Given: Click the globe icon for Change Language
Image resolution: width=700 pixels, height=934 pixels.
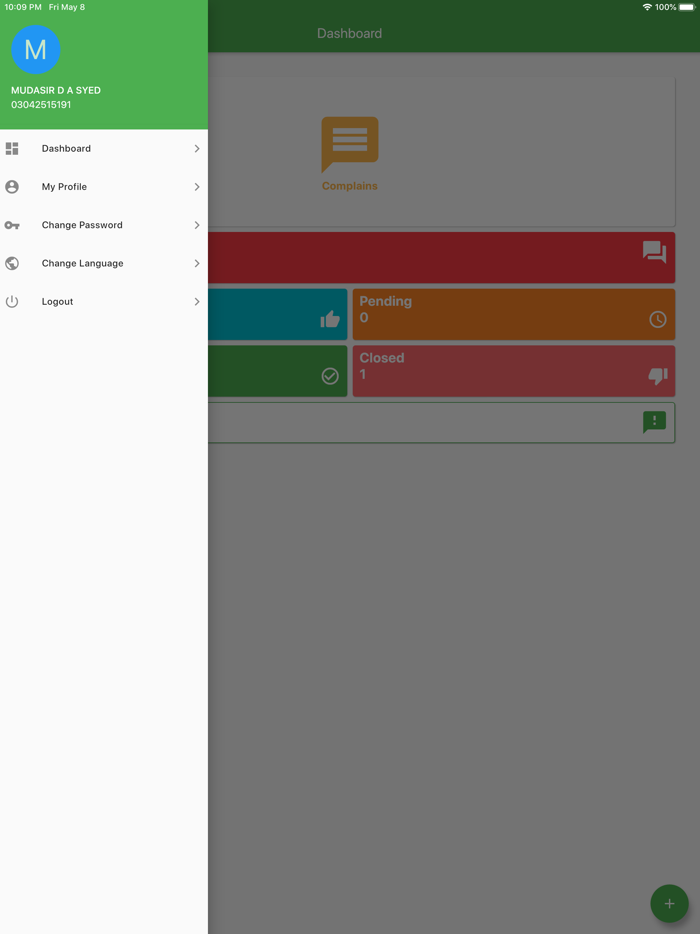Looking at the screenshot, I should pos(12,263).
